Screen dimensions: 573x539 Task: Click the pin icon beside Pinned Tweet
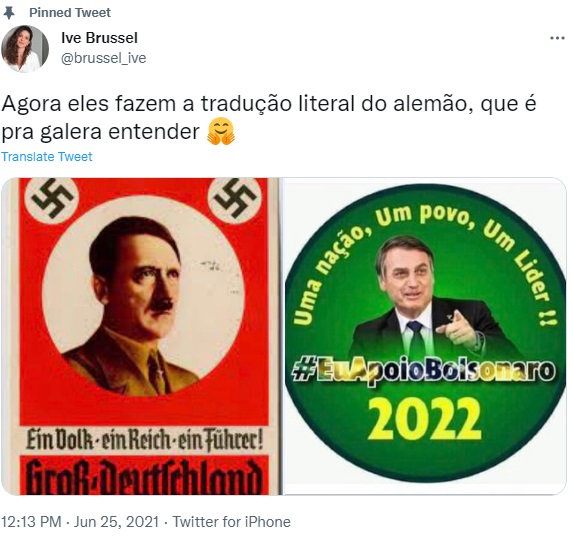point(9,13)
